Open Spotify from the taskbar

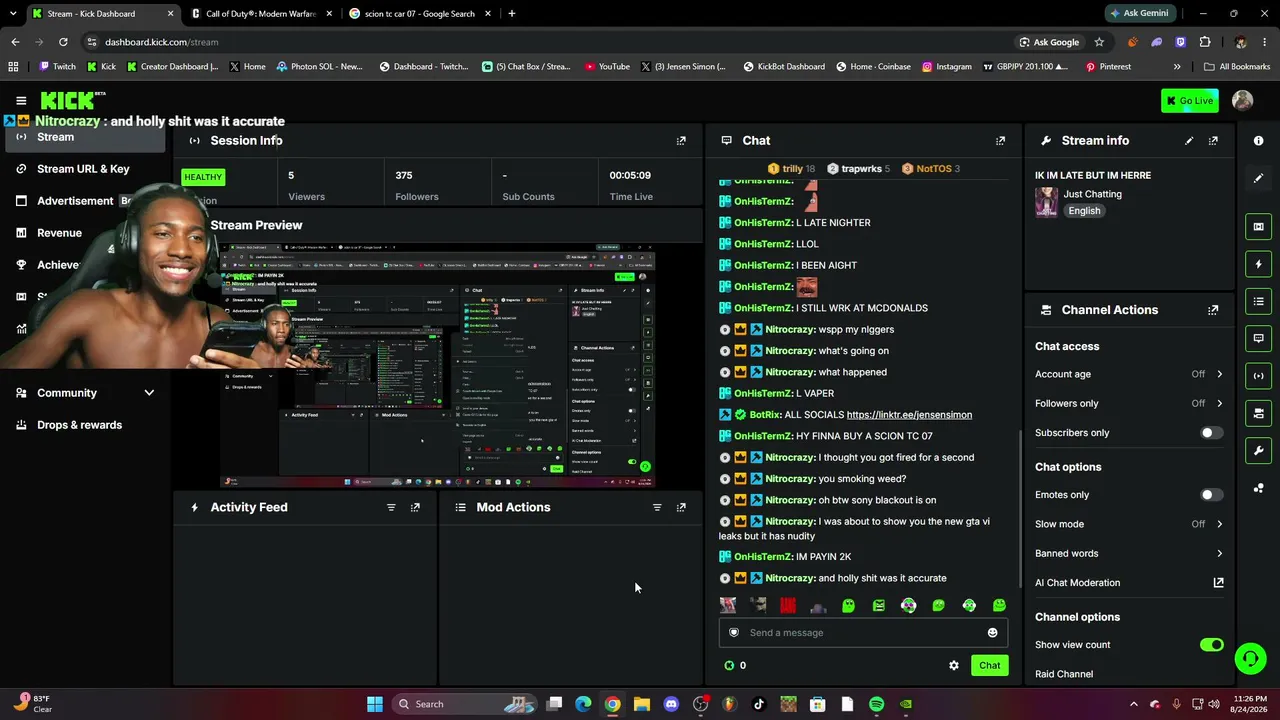coord(876,704)
